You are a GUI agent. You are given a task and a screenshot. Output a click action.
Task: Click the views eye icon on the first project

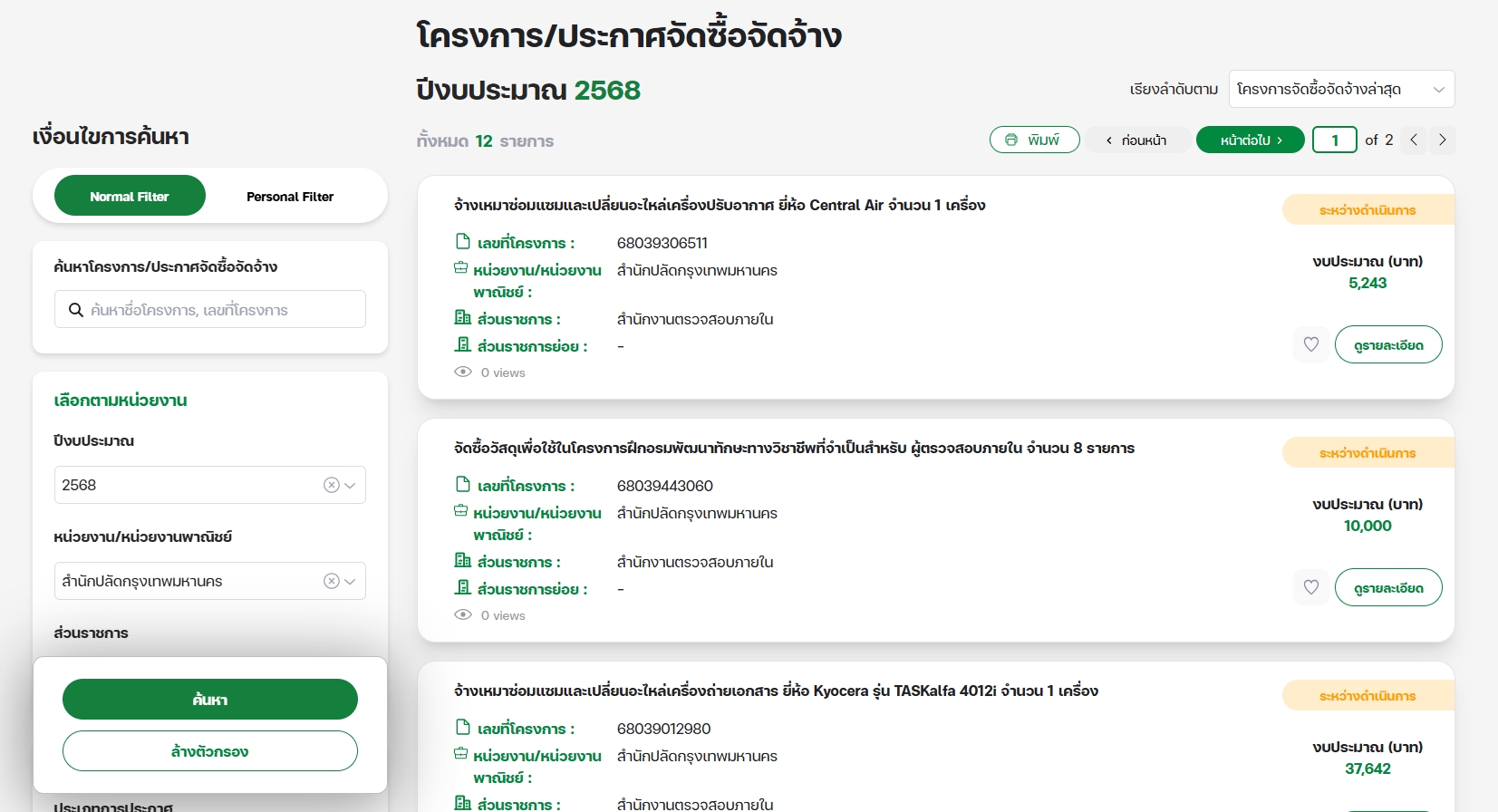463,372
